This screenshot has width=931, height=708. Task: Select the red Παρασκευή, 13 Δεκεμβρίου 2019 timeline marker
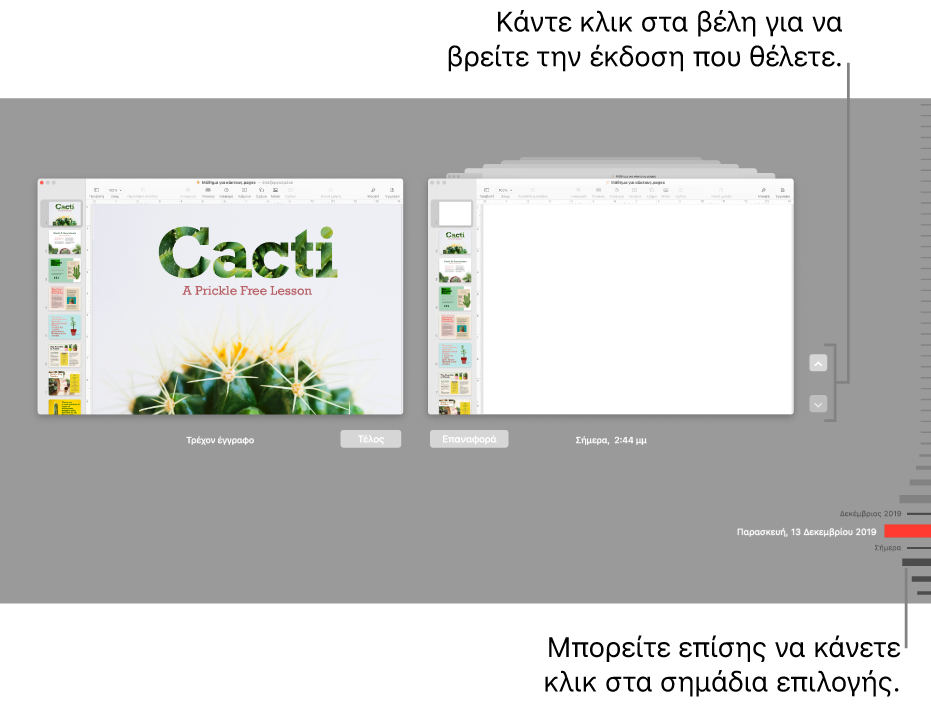[907, 531]
